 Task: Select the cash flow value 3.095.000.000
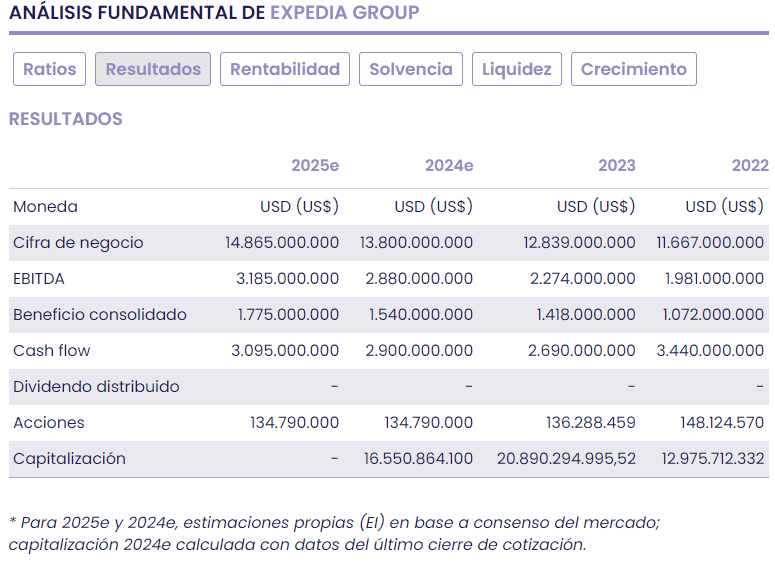(x=285, y=351)
